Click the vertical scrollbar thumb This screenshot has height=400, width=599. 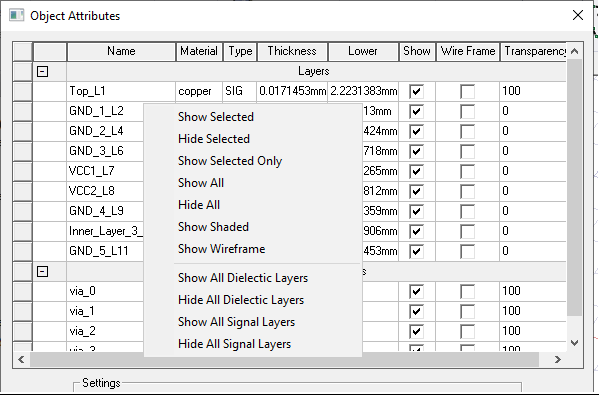pyautogui.click(x=574, y=187)
